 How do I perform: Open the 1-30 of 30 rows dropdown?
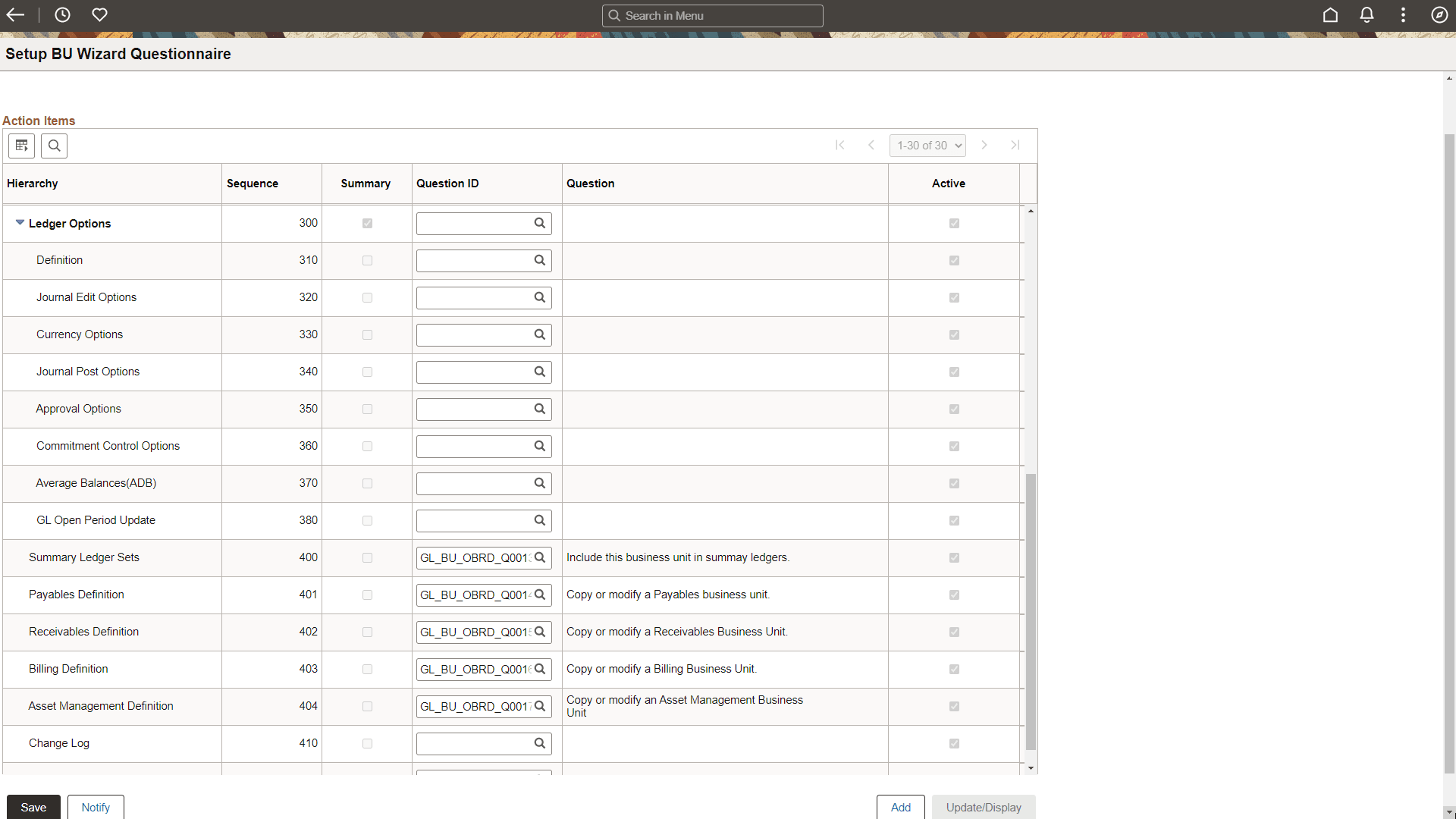point(927,146)
